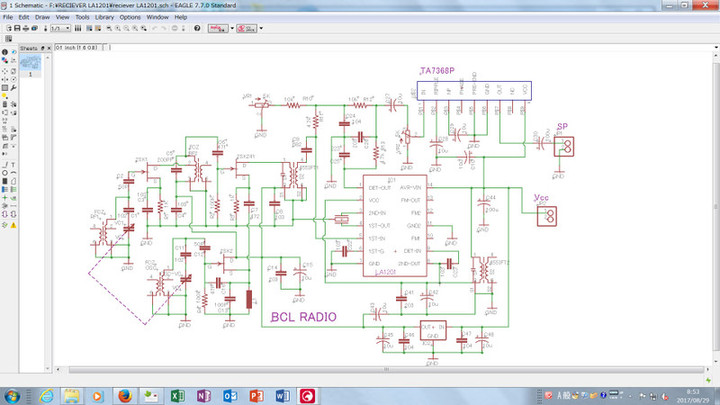This screenshot has width=720, height=405.
Task: Open the Draw menu
Action: 41,17
